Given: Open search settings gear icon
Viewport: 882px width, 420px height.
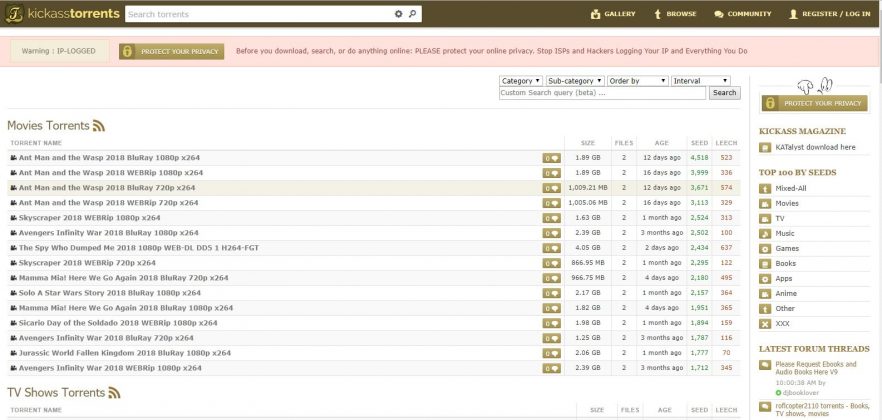Looking at the screenshot, I should 399,15.
